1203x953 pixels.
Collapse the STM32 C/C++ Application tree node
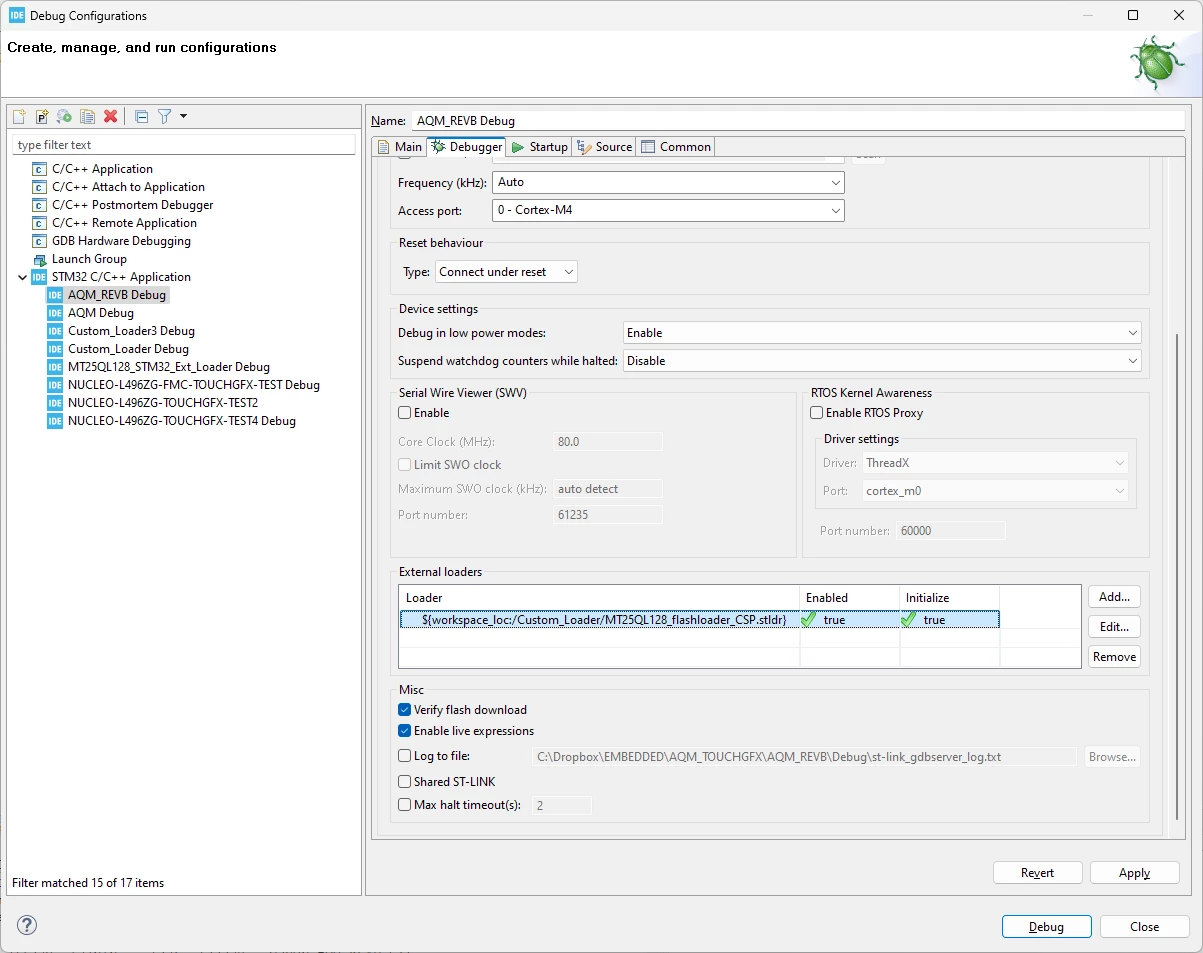tap(23, 277)
